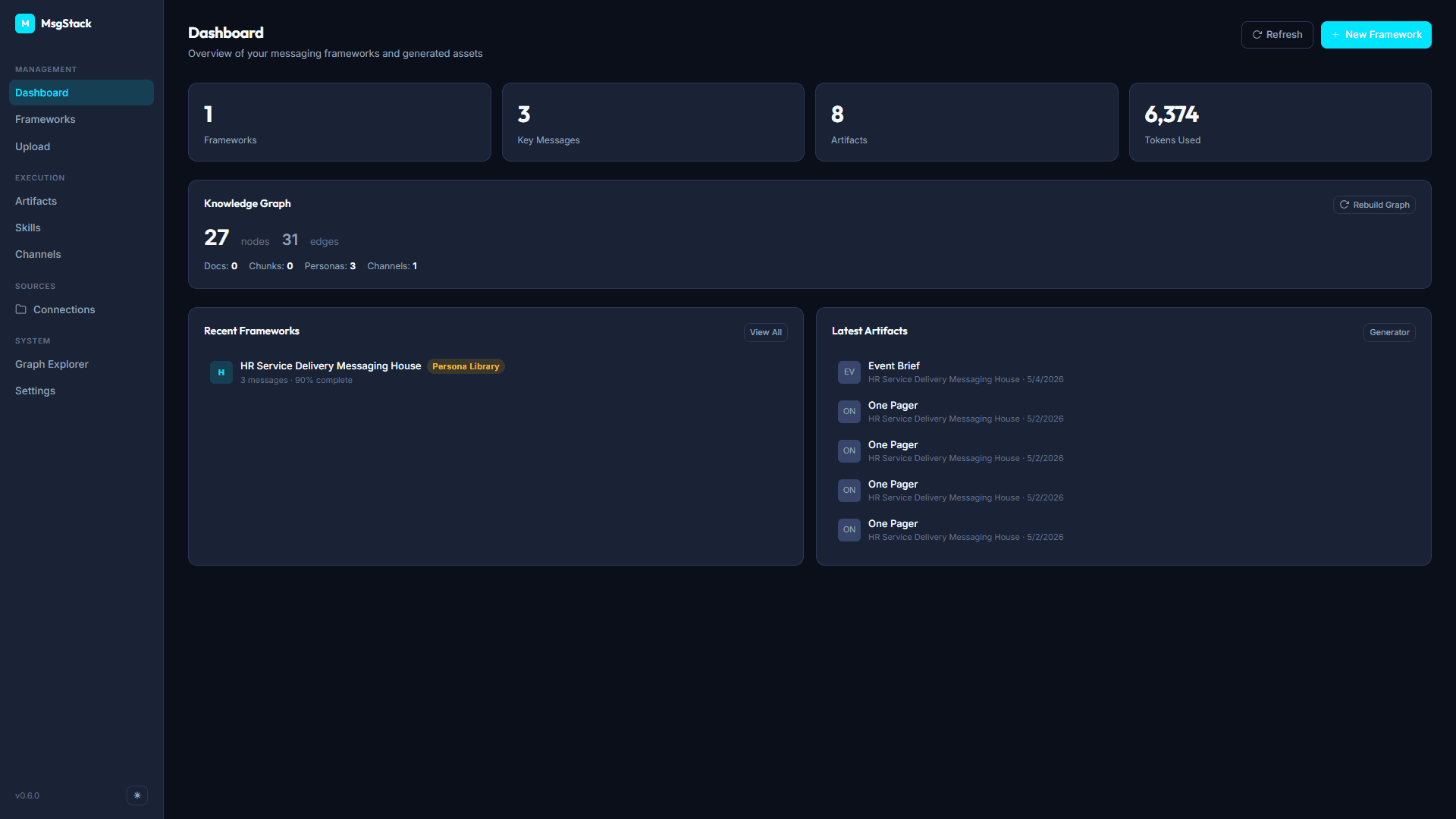Click the Refresh button
The image size is (1456, 819).
tap(1277, 35)
